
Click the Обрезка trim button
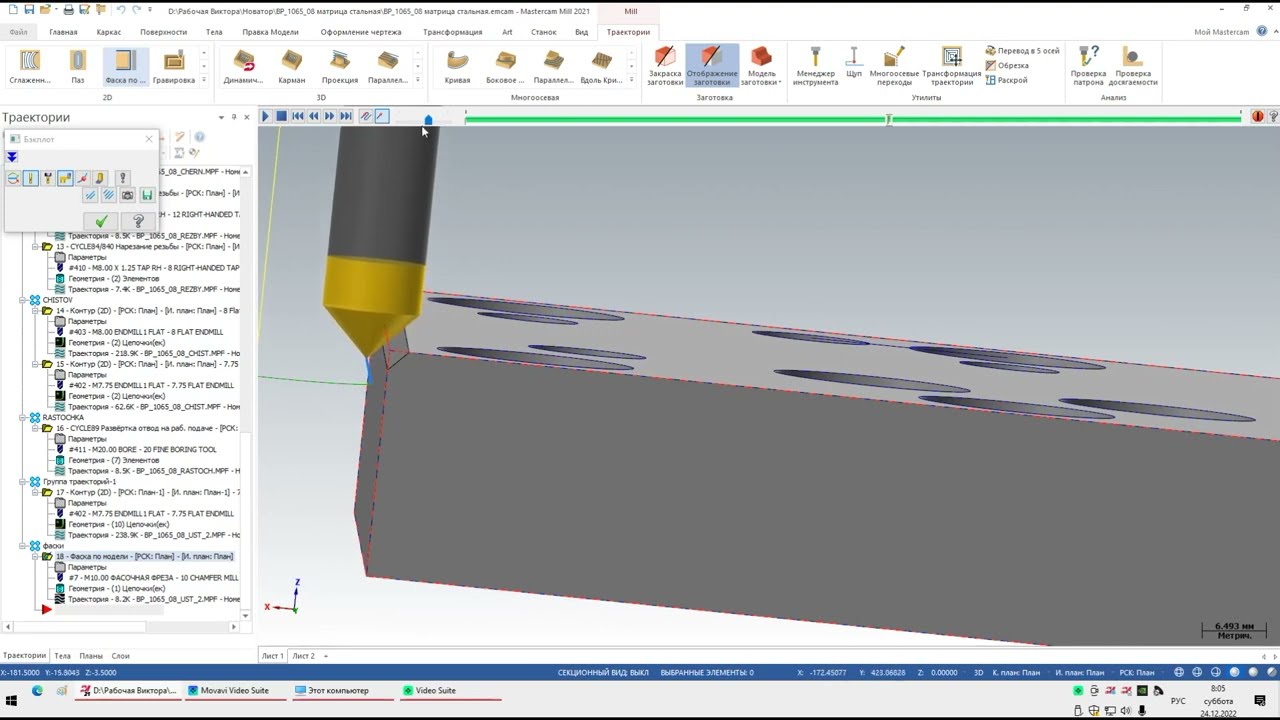click(1007, 65)
